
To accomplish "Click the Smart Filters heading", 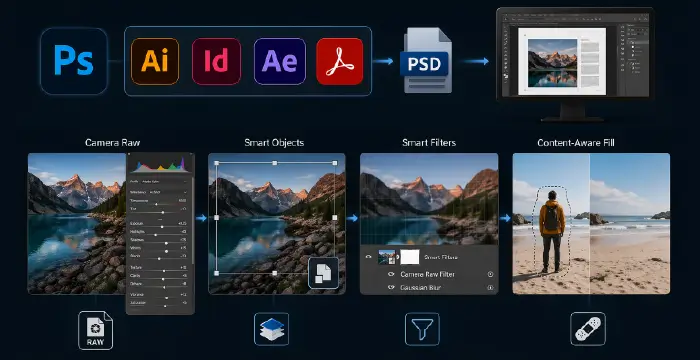I will tap(429, 143).
